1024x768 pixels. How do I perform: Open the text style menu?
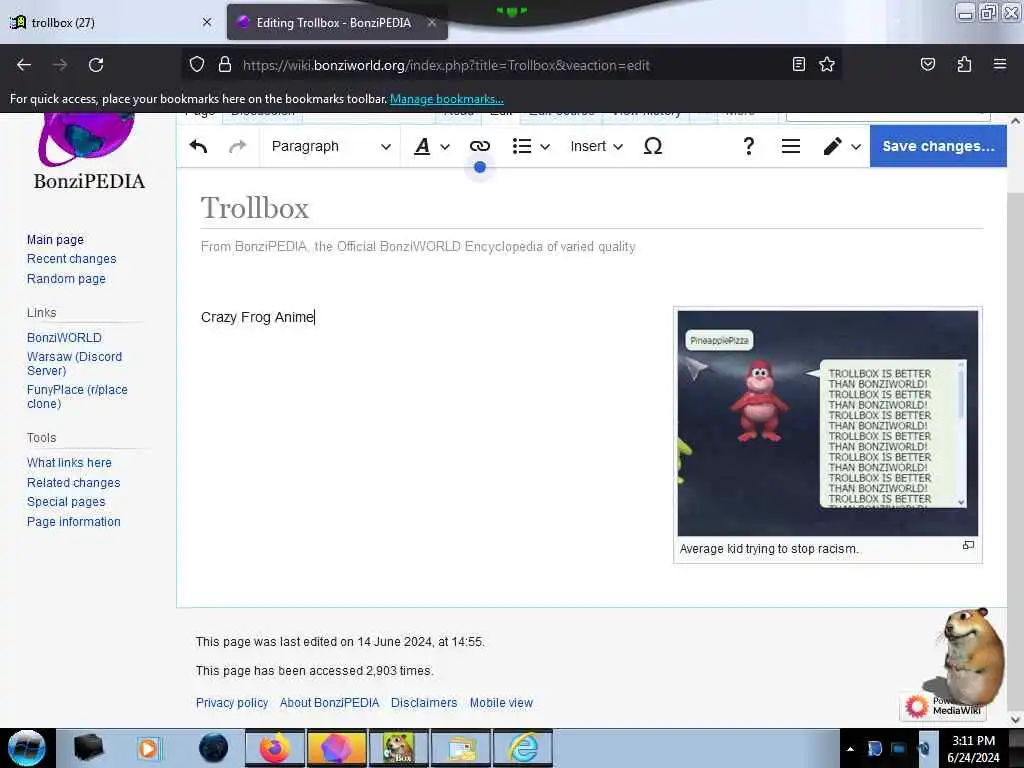[x=432, y=146]
